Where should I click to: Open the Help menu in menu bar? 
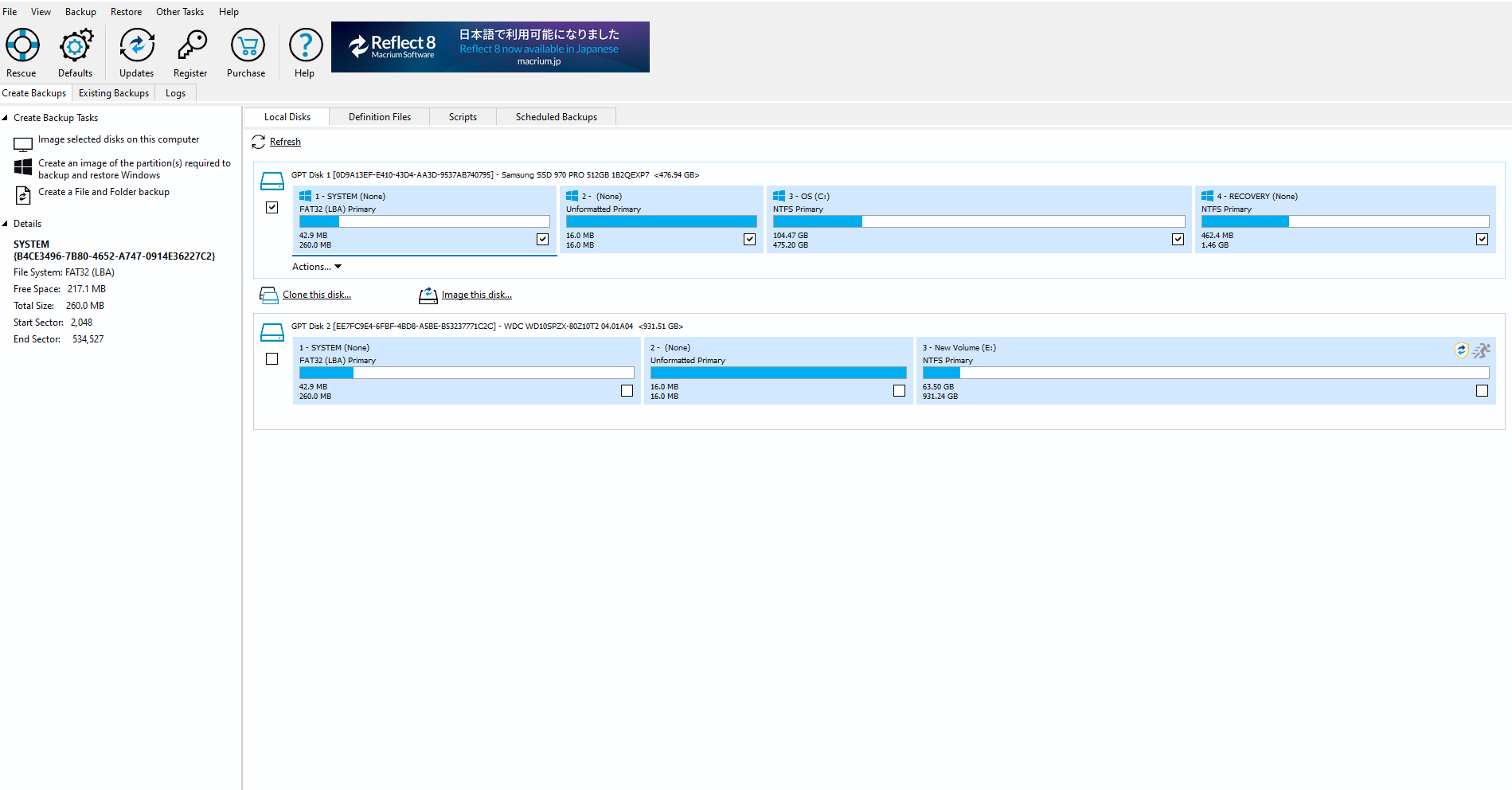click(x=229, y=12)
